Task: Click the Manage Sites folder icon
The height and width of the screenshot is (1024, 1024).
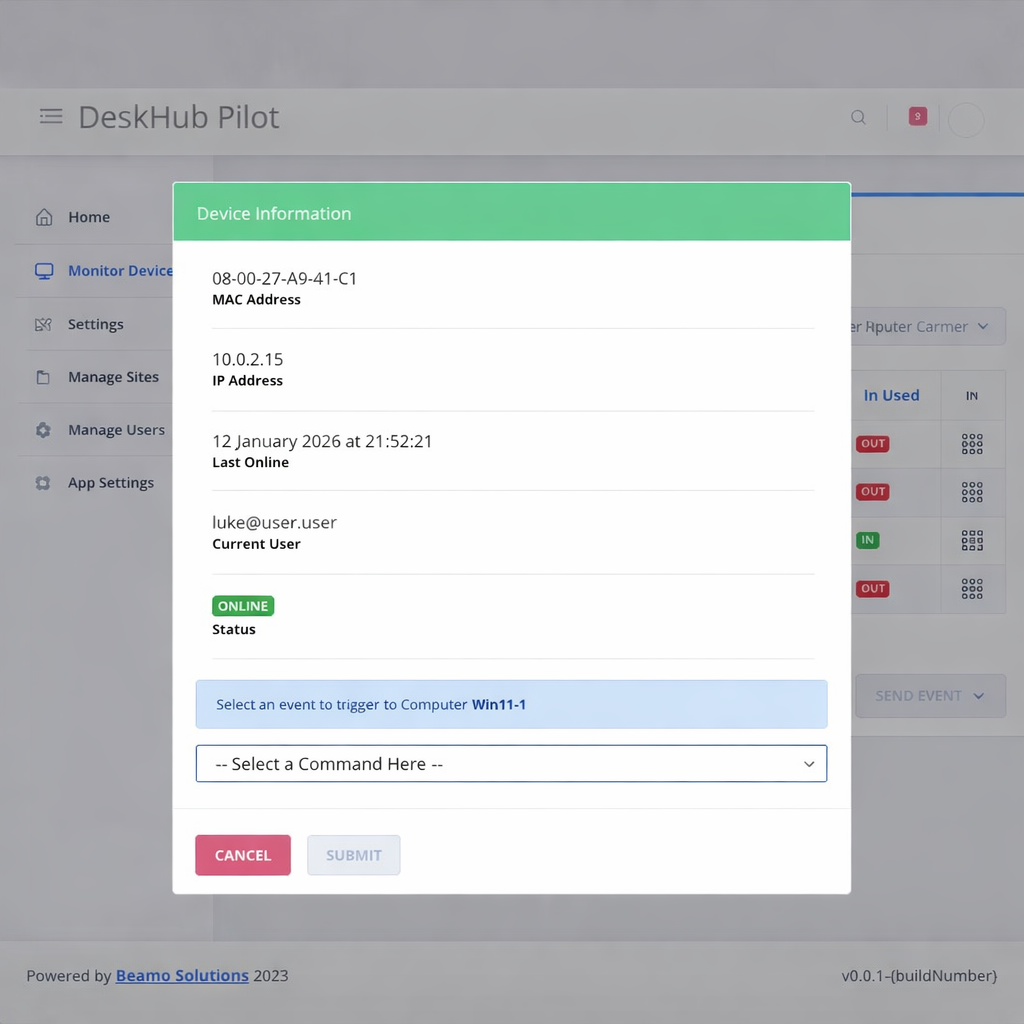Action: (x=43, y=378)
